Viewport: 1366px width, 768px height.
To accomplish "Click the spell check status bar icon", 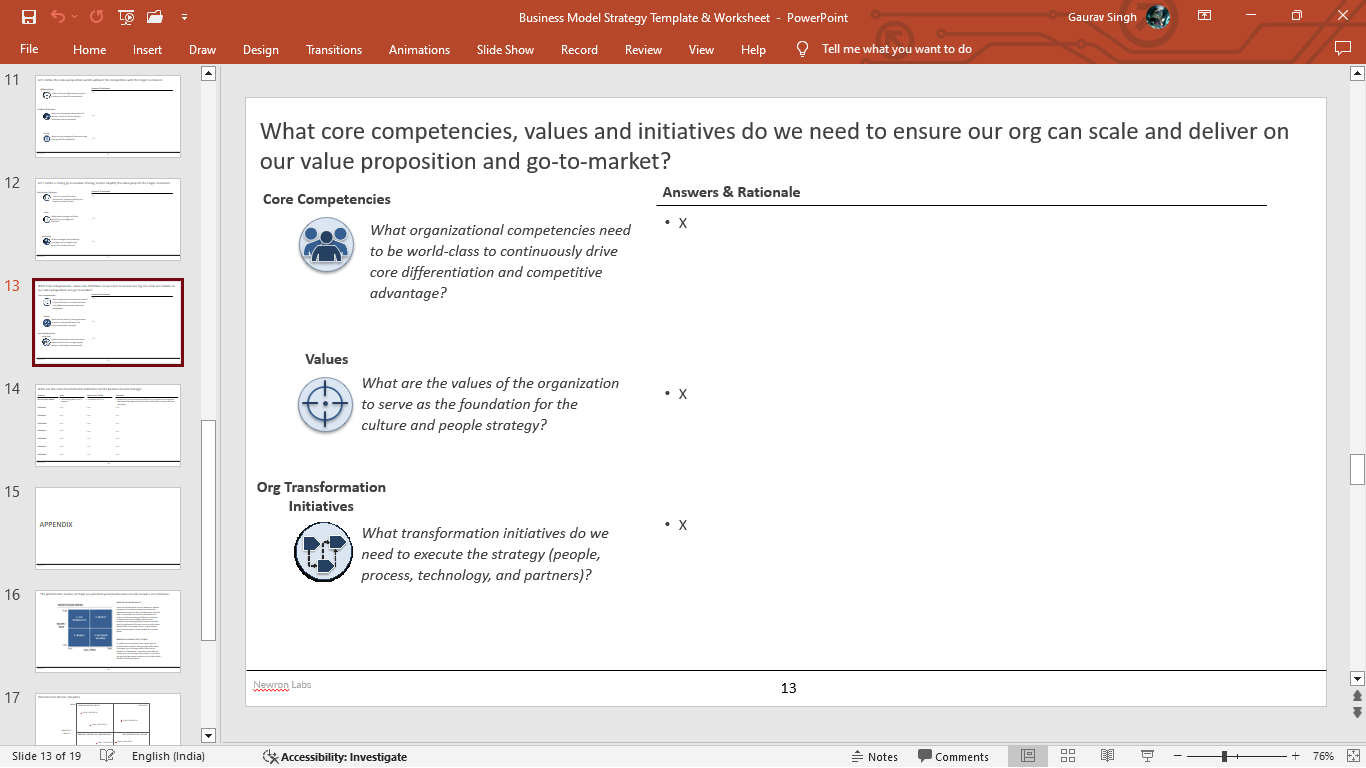I will tap(107, 756).
